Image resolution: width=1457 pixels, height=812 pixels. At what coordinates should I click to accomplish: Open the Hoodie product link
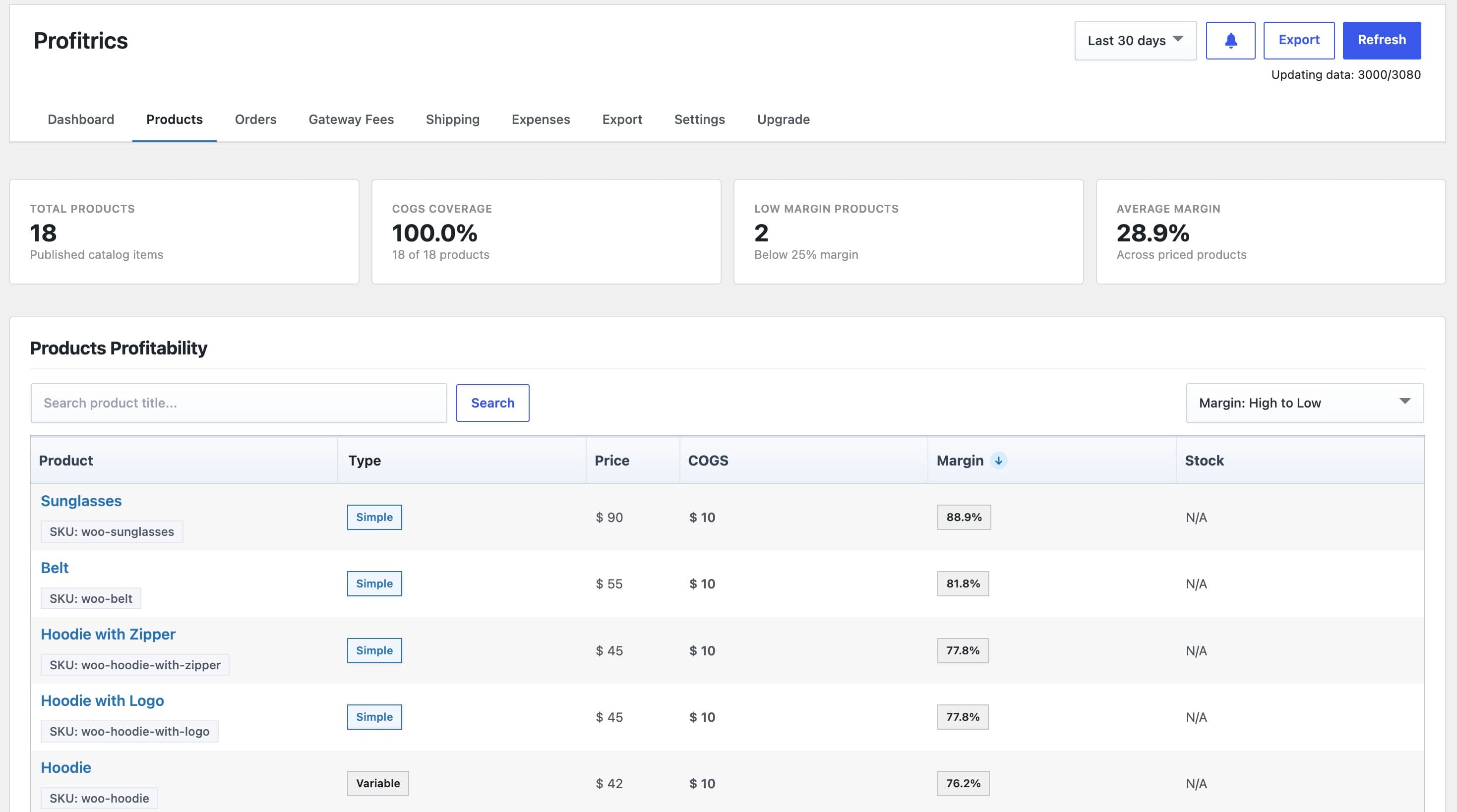point(65,767)
